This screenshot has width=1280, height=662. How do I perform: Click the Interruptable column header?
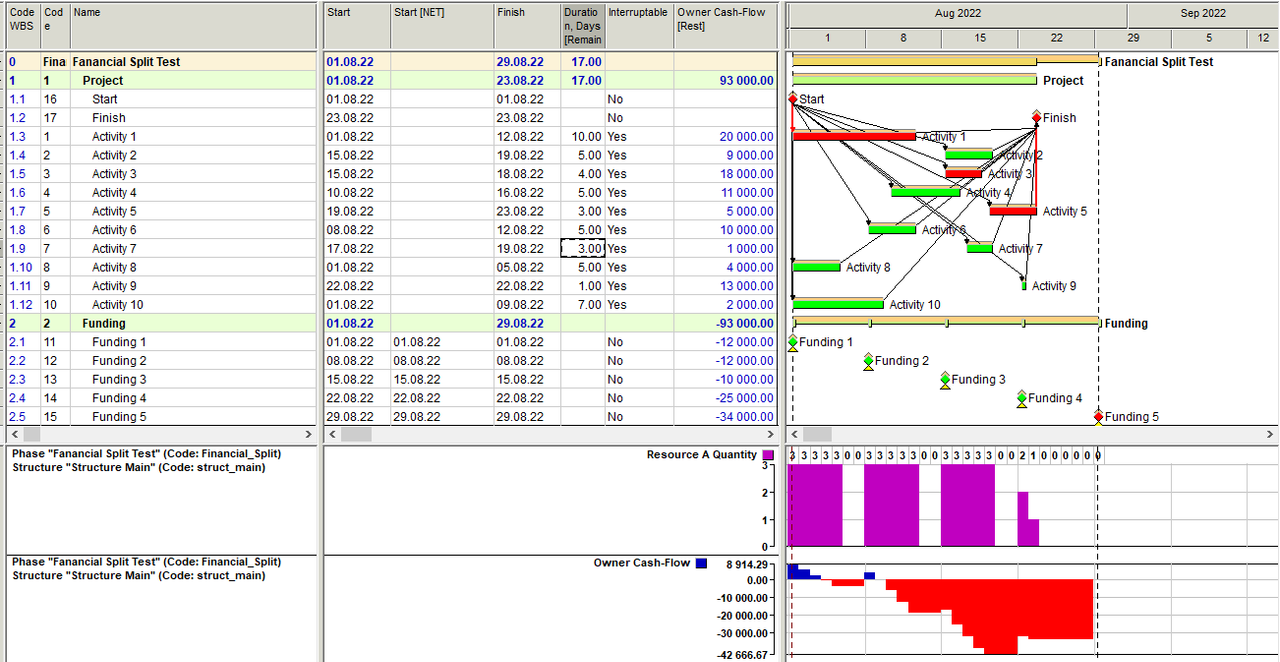(x=639, y=26)
